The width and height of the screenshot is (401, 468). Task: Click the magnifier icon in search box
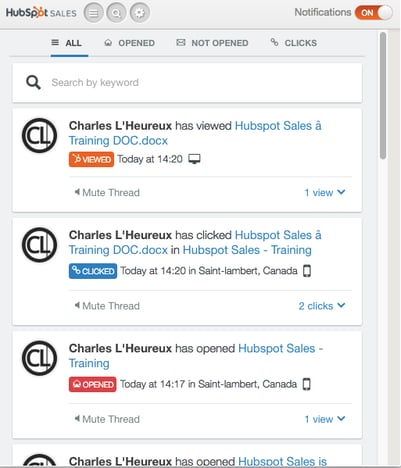click(x=33, y=82)
